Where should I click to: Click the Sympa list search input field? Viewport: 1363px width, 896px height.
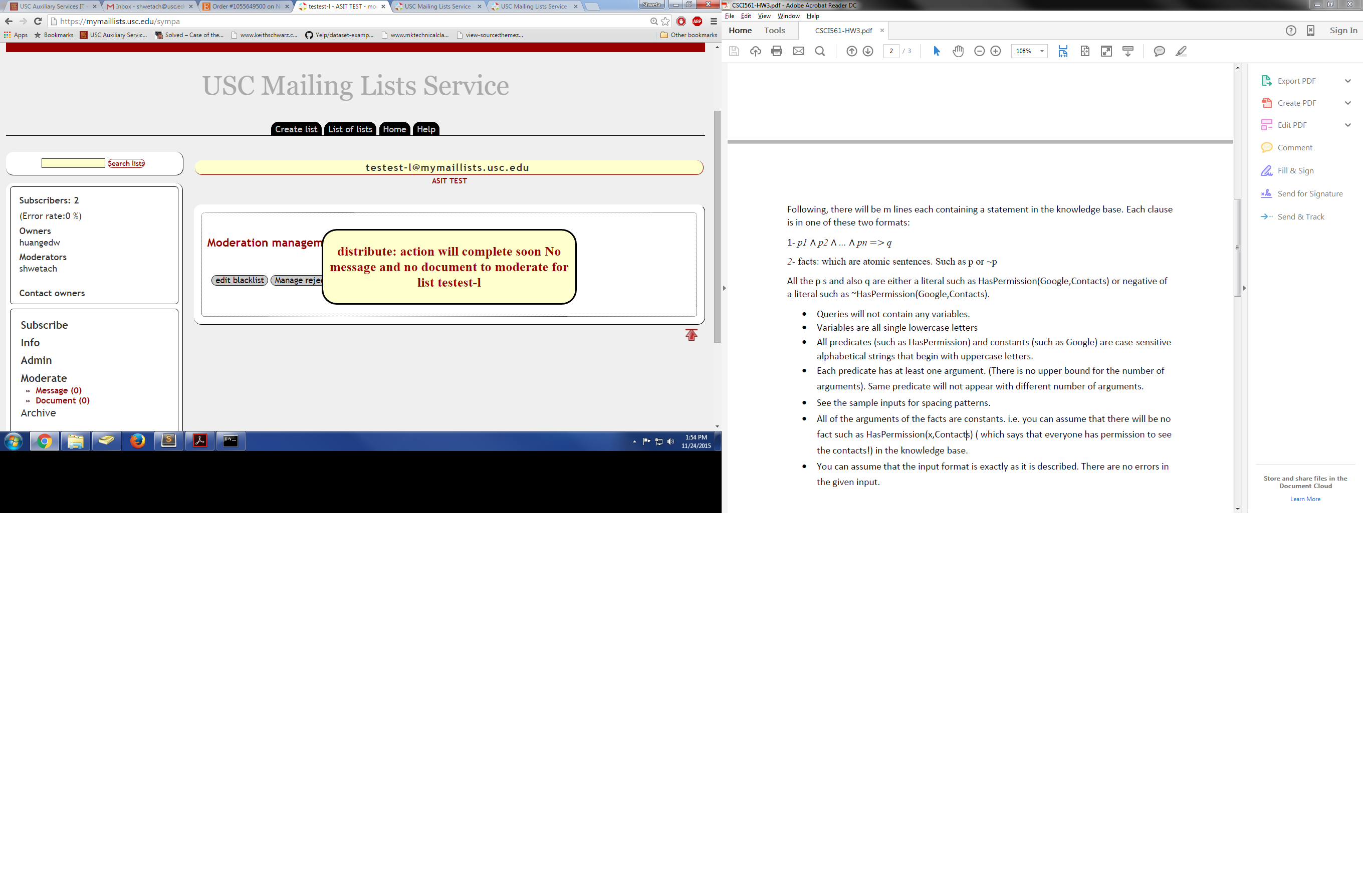73,163
